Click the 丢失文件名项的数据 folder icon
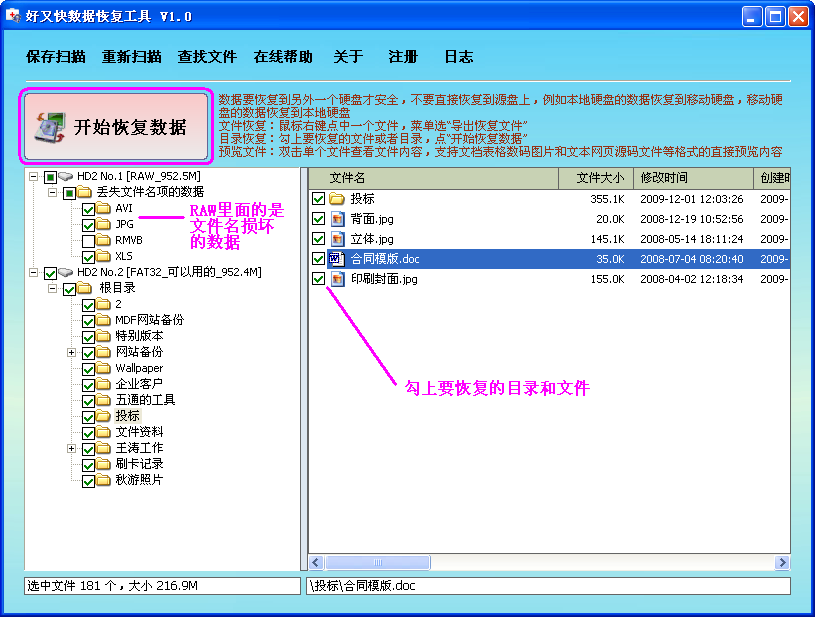The width and height of the screenshot is (815, 617). pos(85,192)
